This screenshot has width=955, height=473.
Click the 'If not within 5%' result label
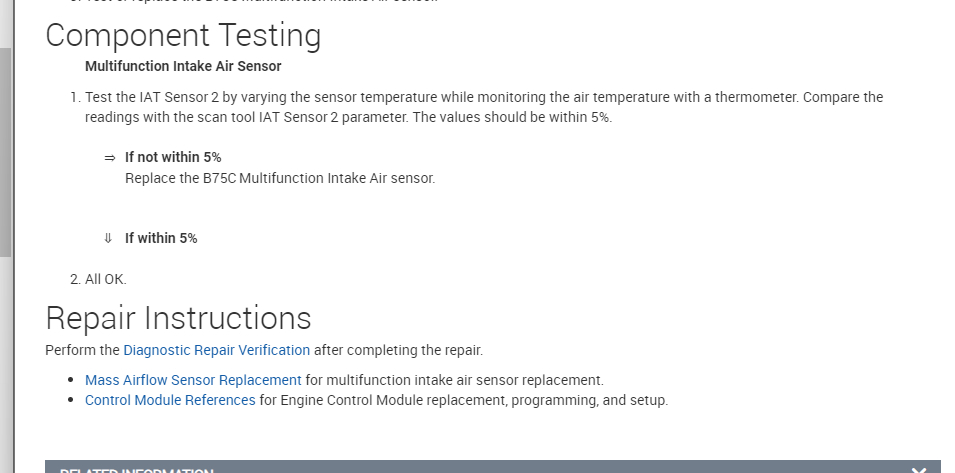tap(173, 158)
